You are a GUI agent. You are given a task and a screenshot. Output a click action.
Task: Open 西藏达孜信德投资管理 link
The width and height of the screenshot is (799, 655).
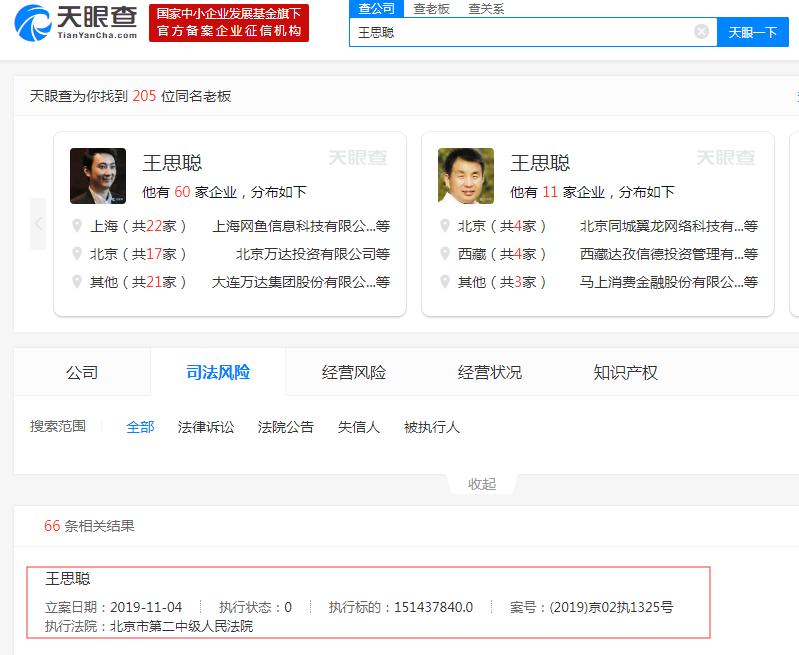point(669,254)
